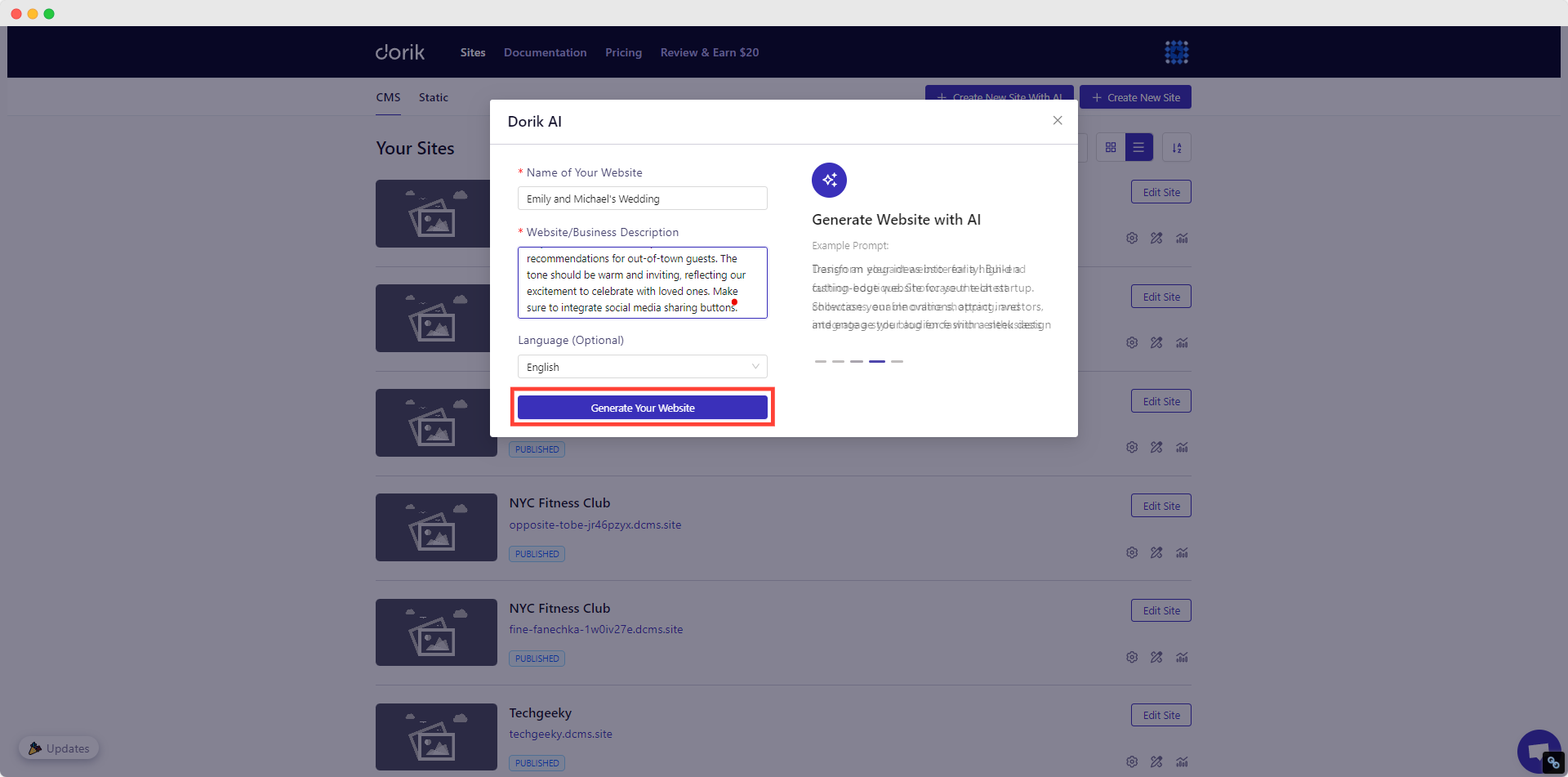Click into the Website/Business Description textarea
The height and width of the screenshot is (777, 1568).
pos(643,283)
